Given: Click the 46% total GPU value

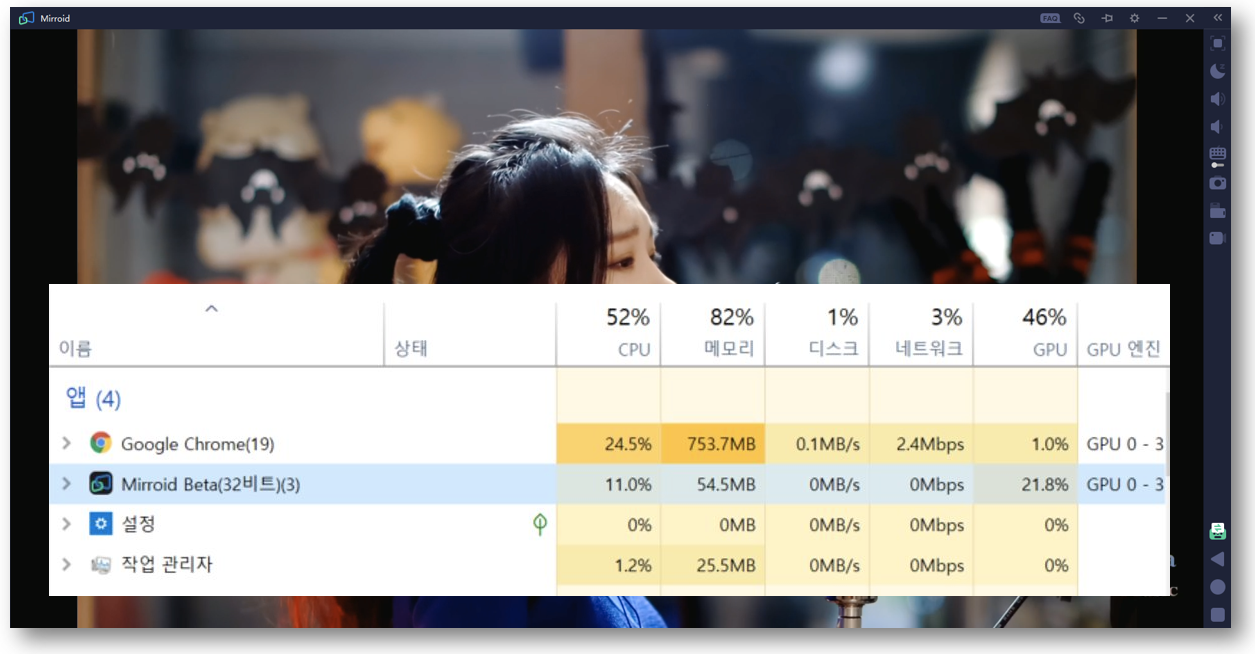Looking at the screenshot, I should click(1045, 317).
